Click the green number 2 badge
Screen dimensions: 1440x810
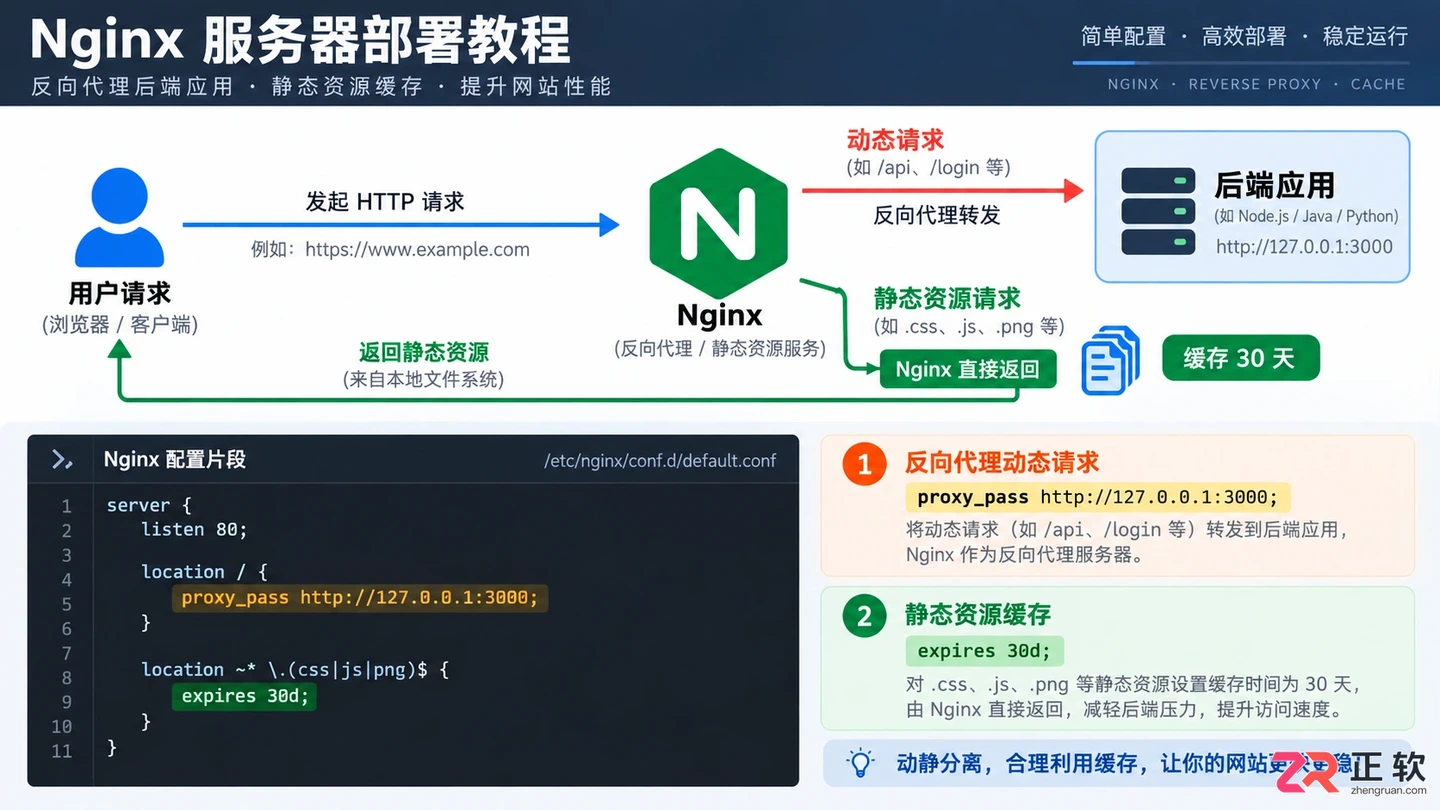[864, 616]
